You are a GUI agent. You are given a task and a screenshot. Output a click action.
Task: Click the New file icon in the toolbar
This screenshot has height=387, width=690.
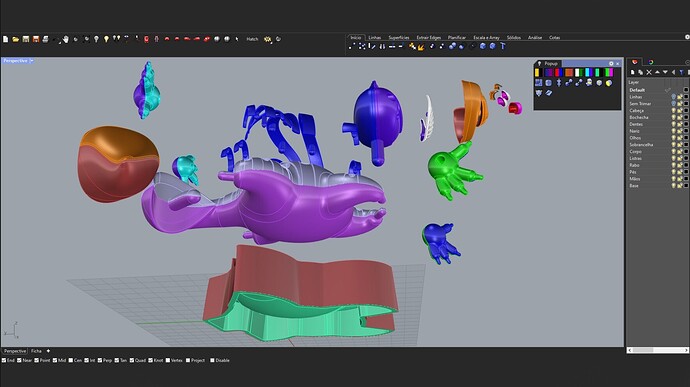click(x=6, y=39)
